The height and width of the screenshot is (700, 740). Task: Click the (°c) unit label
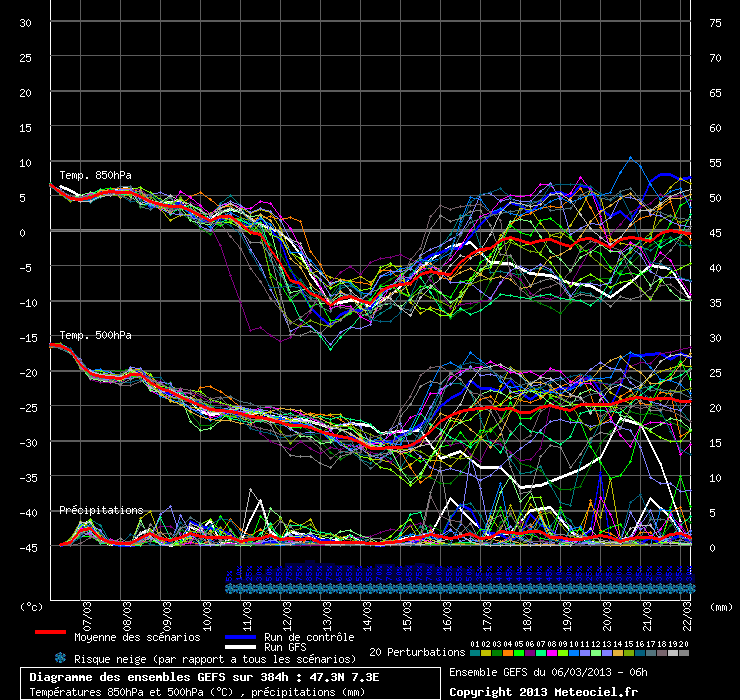coord(32,606)
